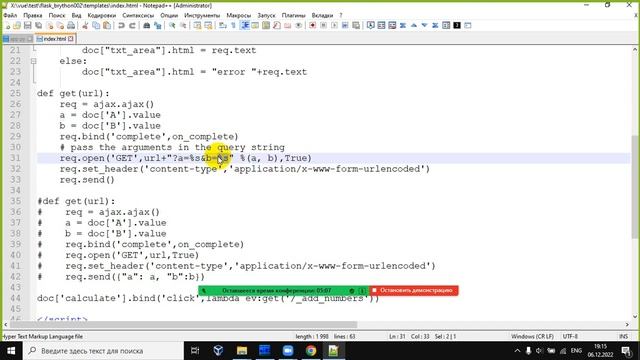Click the Redo arrow toolbar icon
The height and width of the screenshot is (360, 640).
[x=132, y=25]
